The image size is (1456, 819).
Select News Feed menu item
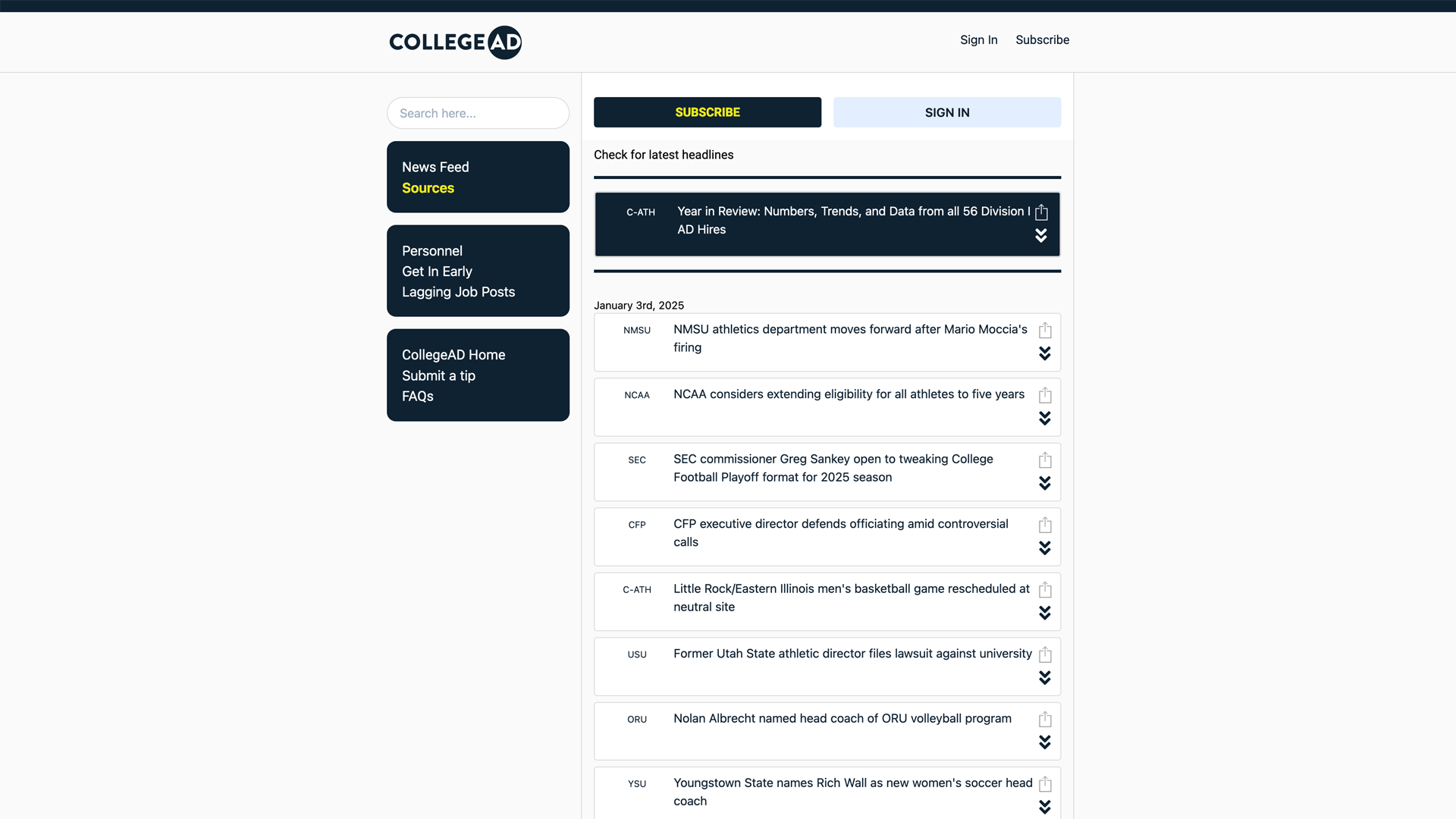point(435,167)
